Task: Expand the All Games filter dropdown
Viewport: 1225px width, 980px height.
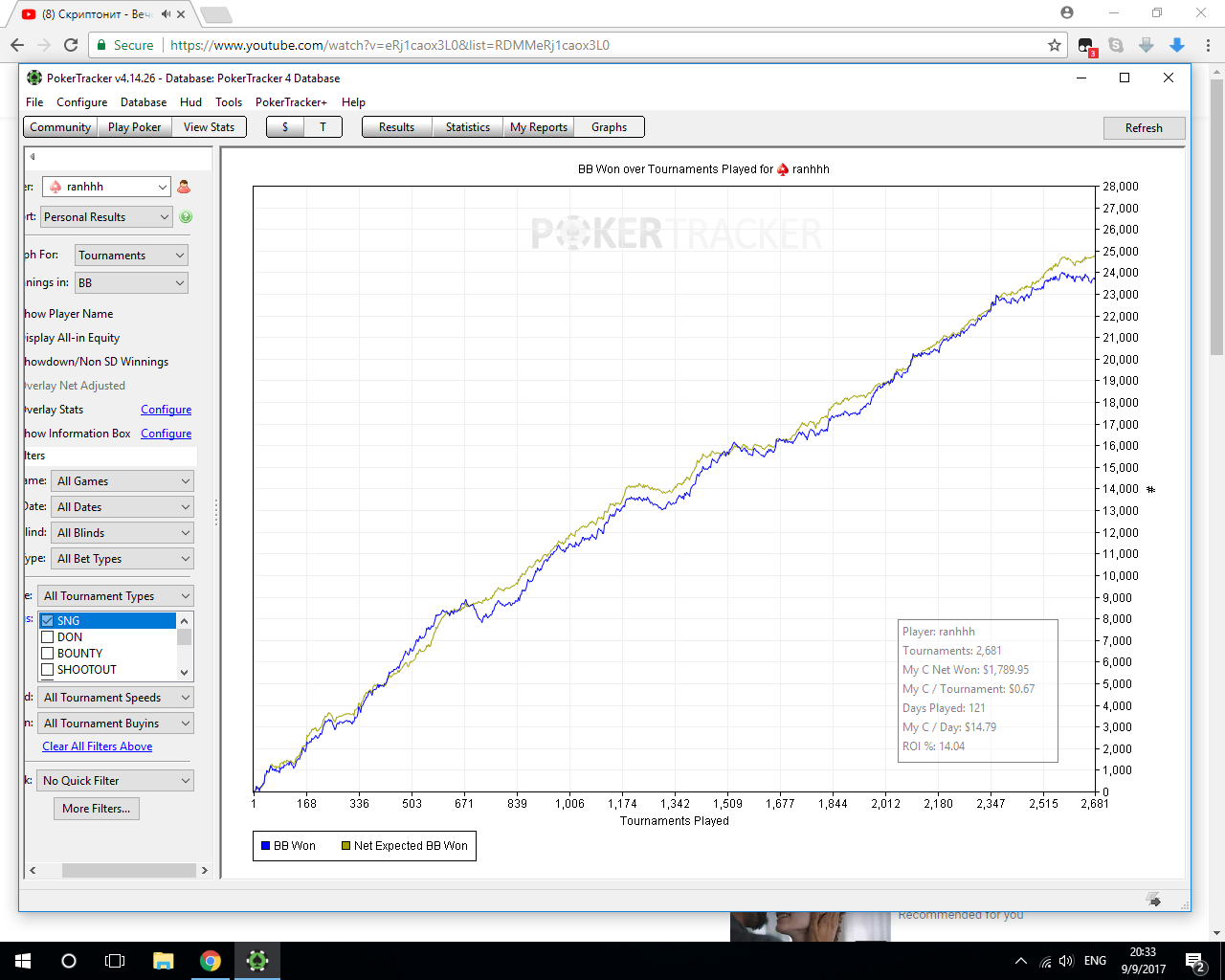Action: click(x=123, y=481)
